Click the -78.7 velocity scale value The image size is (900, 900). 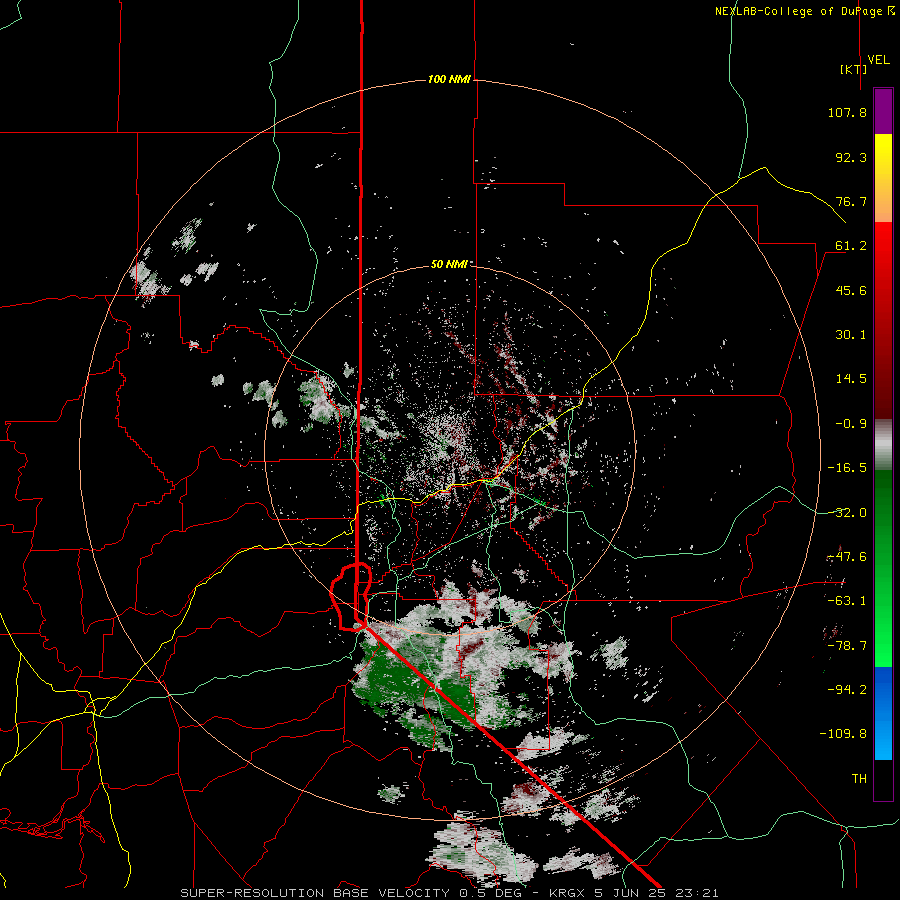(x=847, y=646)
